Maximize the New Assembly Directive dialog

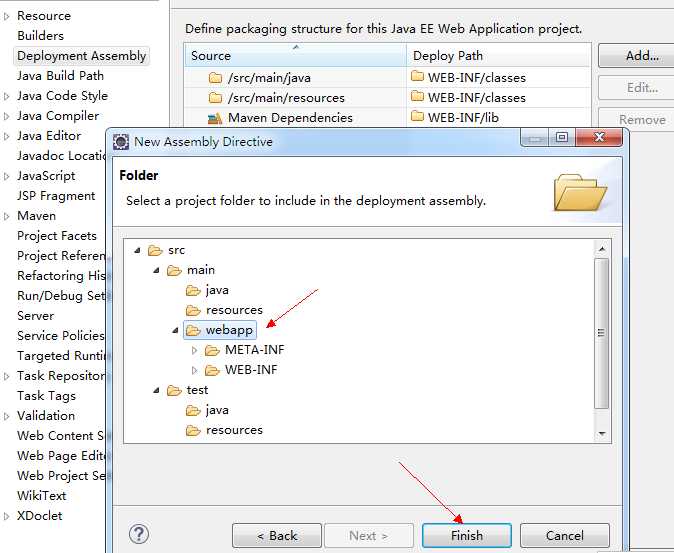click(562, 137)
